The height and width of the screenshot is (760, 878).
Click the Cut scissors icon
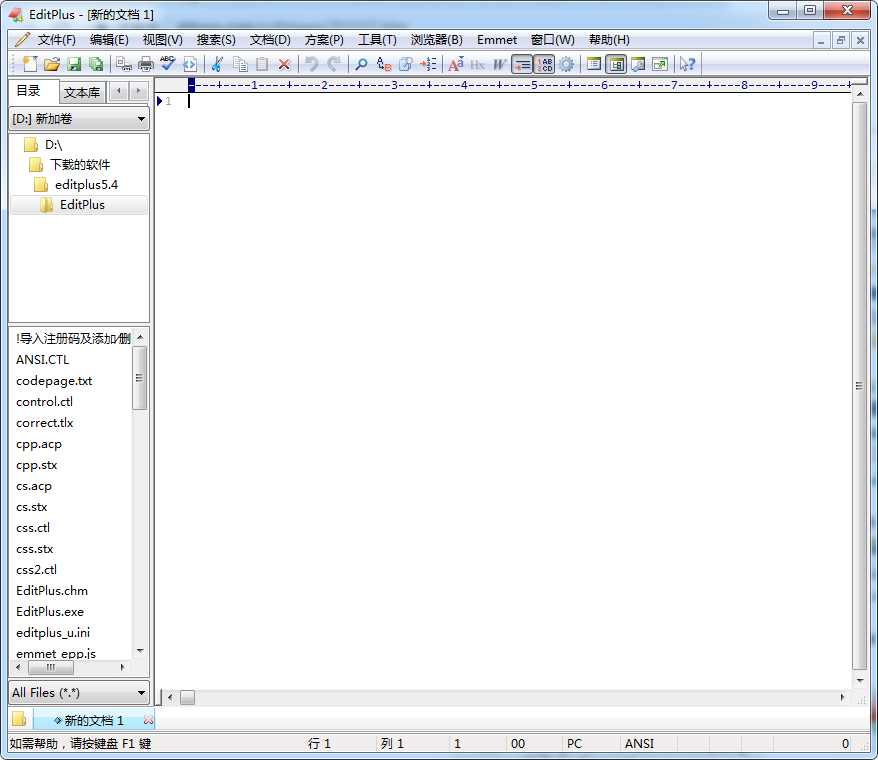215,64
